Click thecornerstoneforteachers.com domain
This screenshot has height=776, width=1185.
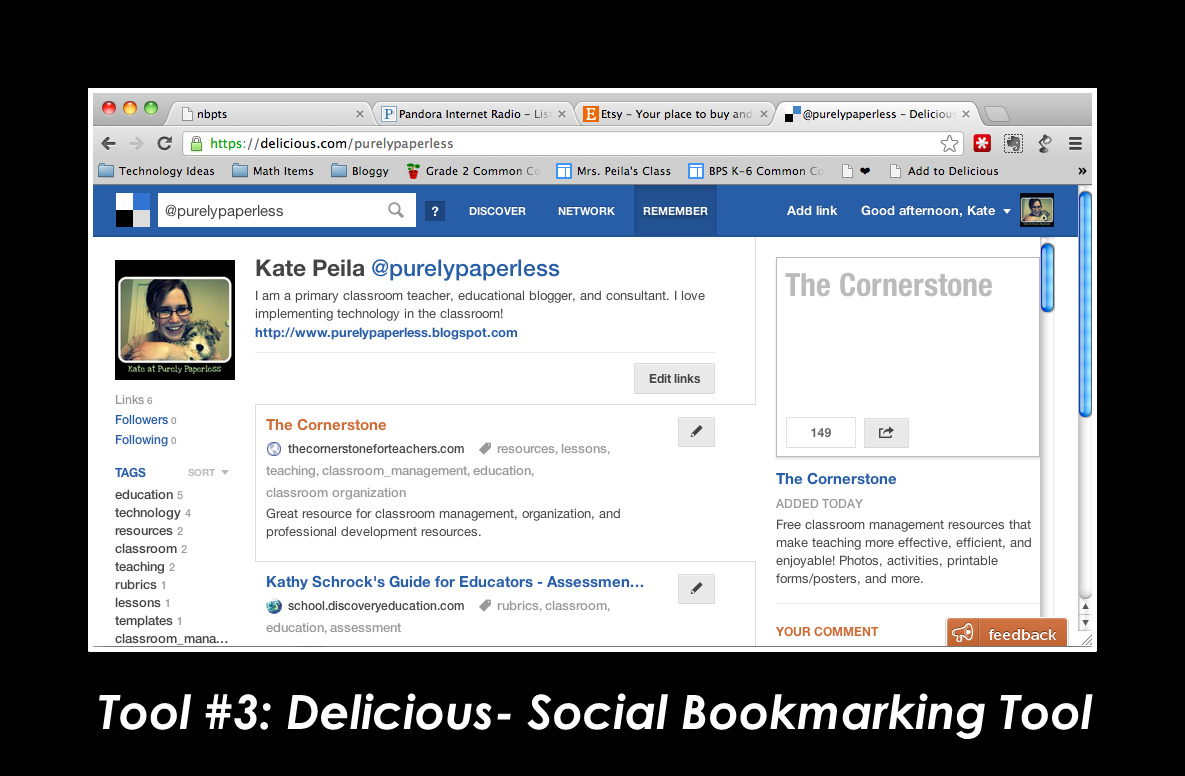[376, 449]
